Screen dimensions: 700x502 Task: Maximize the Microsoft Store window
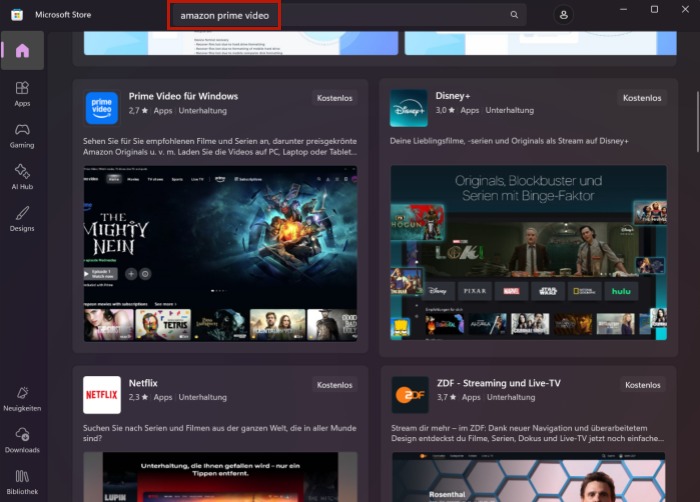(654, 9)
